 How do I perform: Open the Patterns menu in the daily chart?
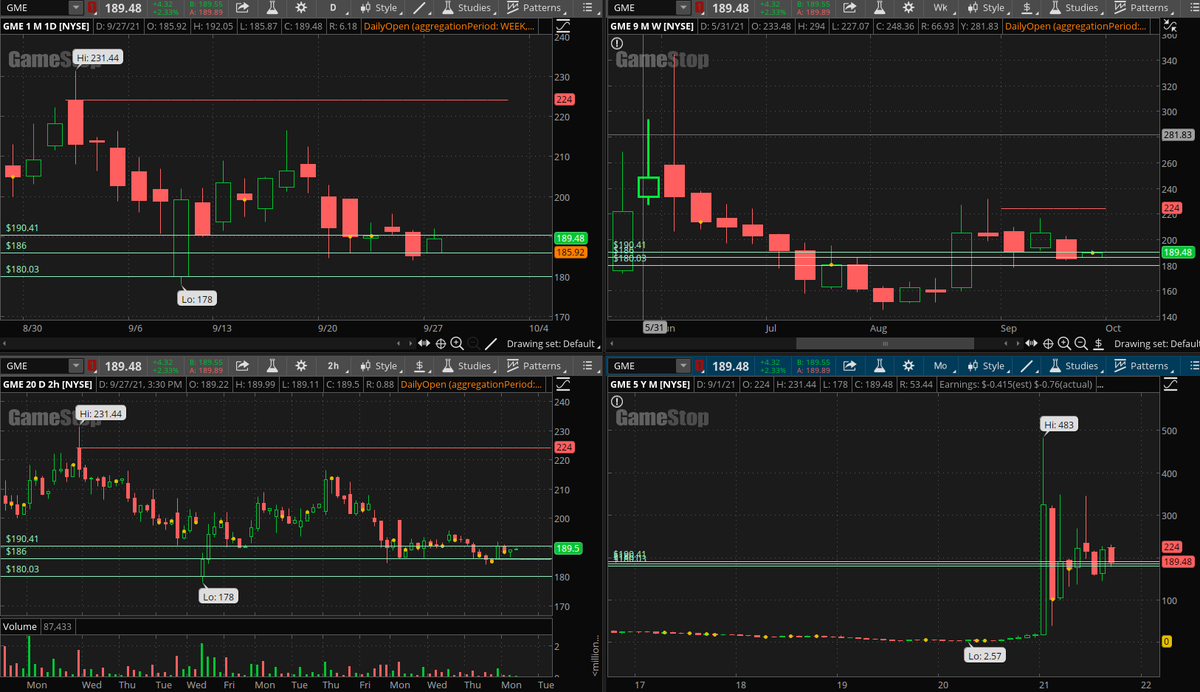tap(536, 8)
